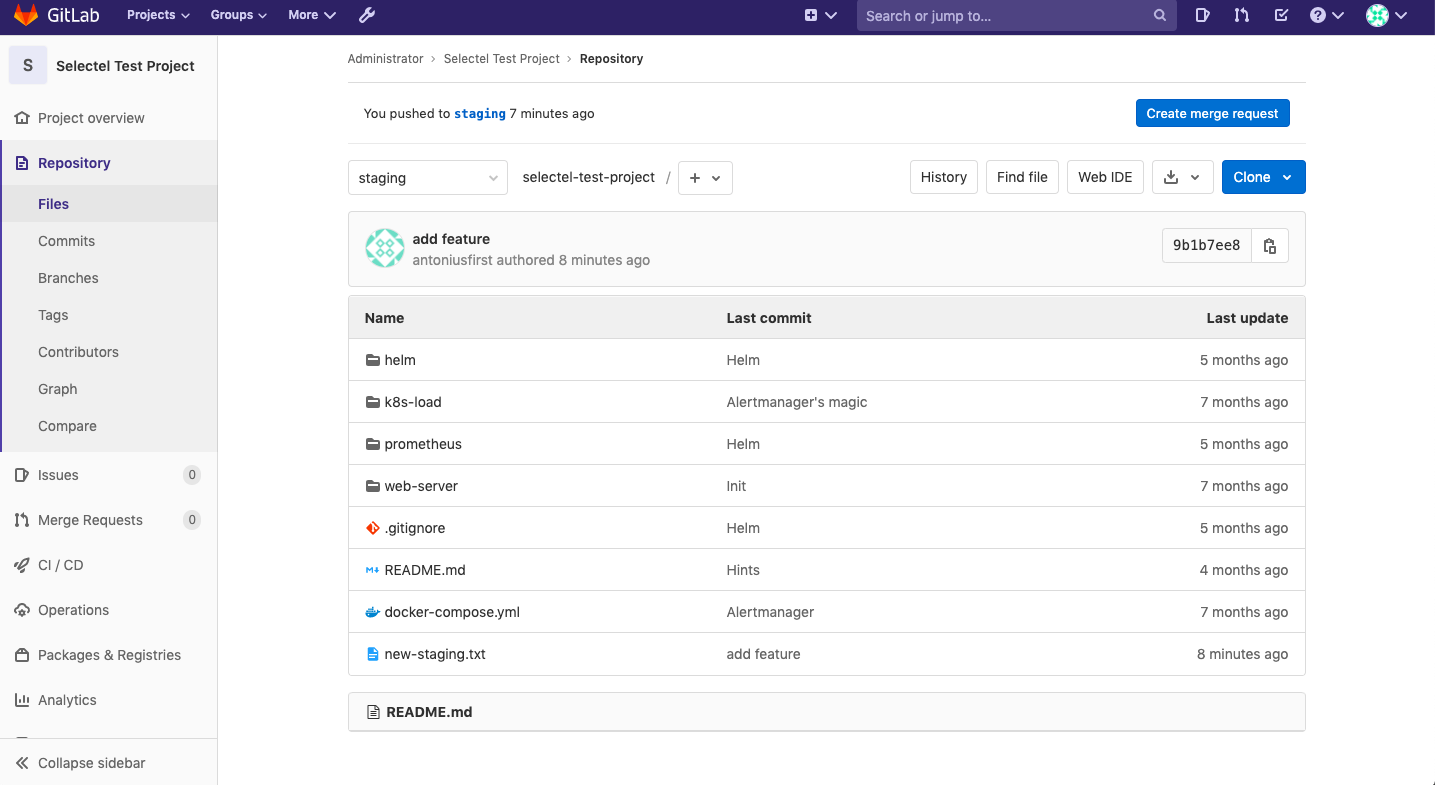This screenshot has width=1435, height=785.
Task: Click the Project overview home icon
Action: tap(22, 118)
